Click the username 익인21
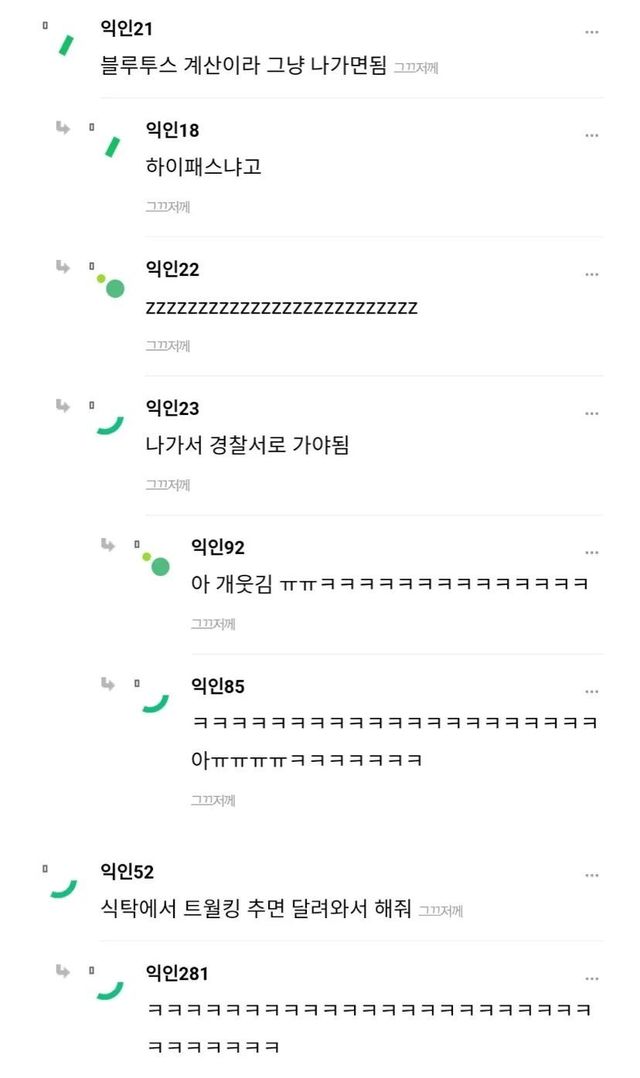The image size is (640, 1078). (127, 29)
